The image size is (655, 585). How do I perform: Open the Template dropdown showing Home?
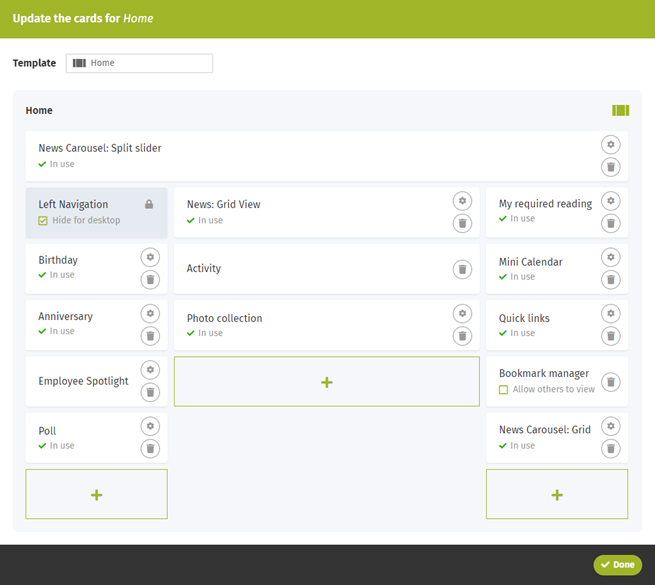pos(139,63)
